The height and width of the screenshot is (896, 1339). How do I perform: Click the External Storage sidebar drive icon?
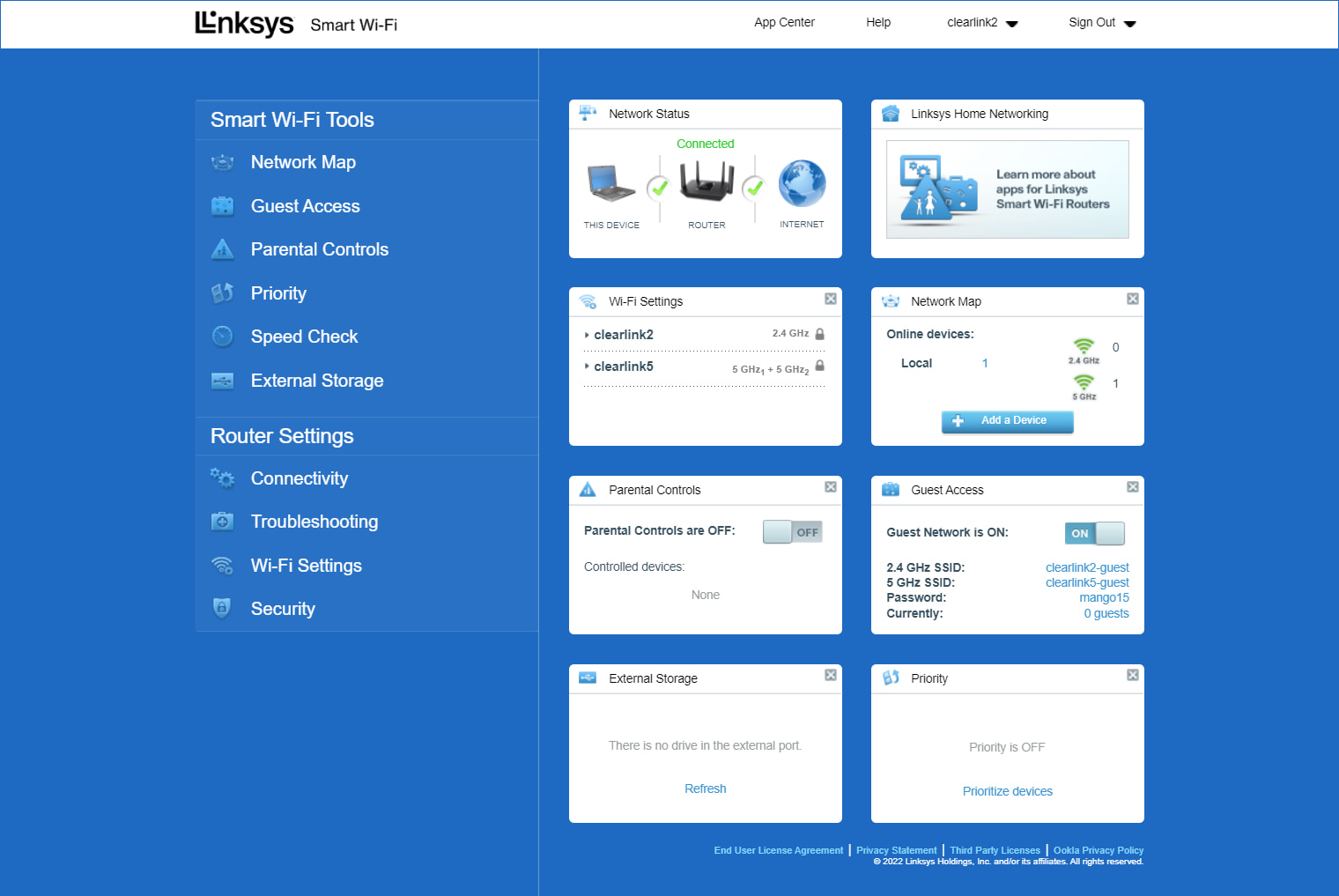[223, 381]
